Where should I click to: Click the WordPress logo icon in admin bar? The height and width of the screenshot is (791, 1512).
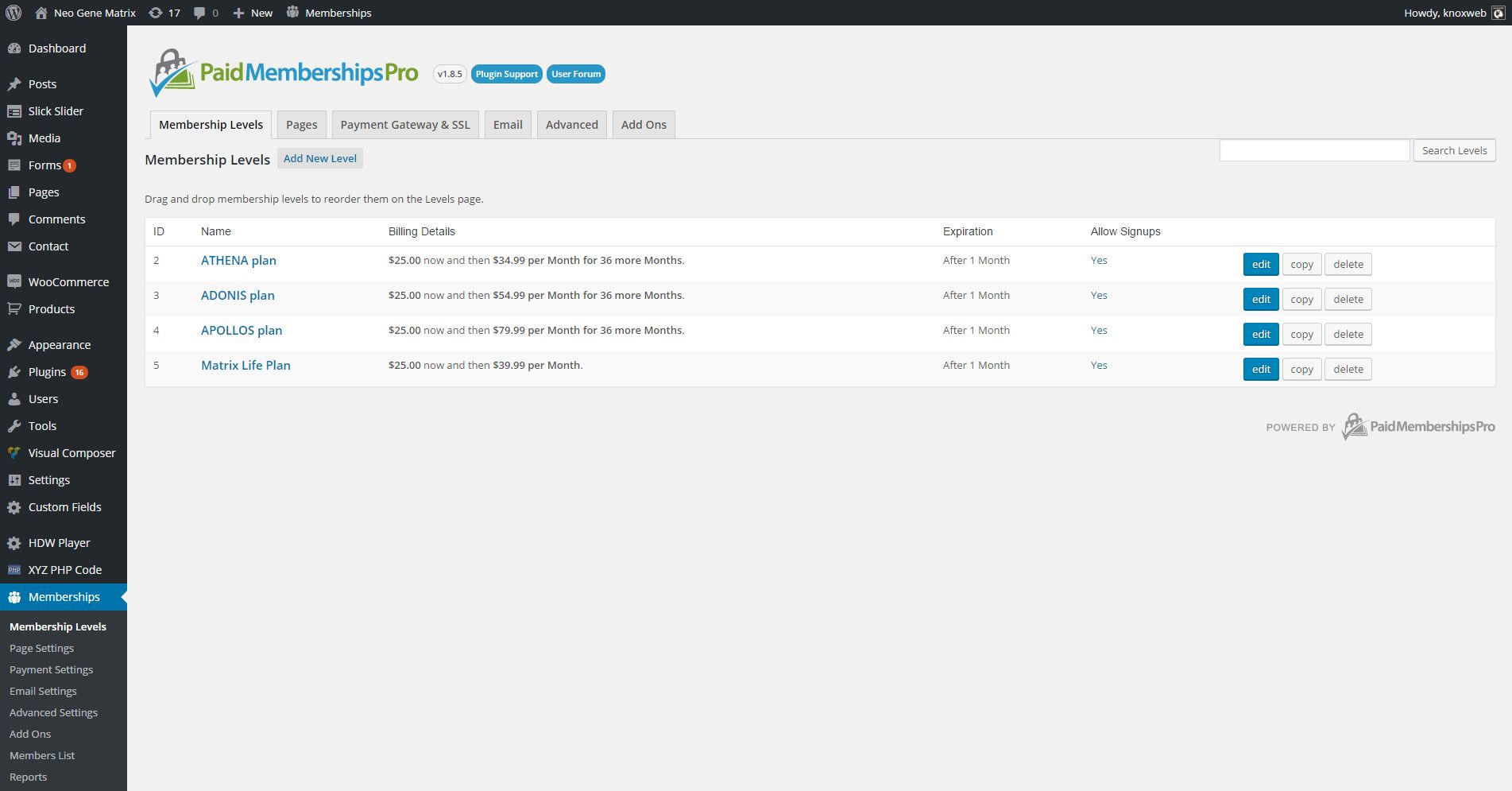point(14,13)
